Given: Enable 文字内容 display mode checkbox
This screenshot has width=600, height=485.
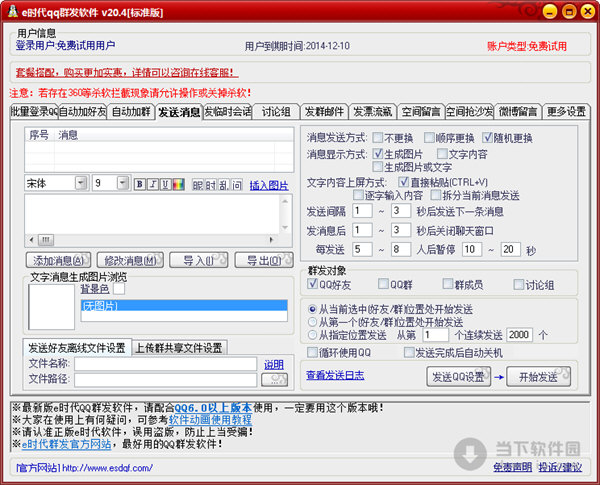Looking at the screenshot, I should (x=442, y=154).
